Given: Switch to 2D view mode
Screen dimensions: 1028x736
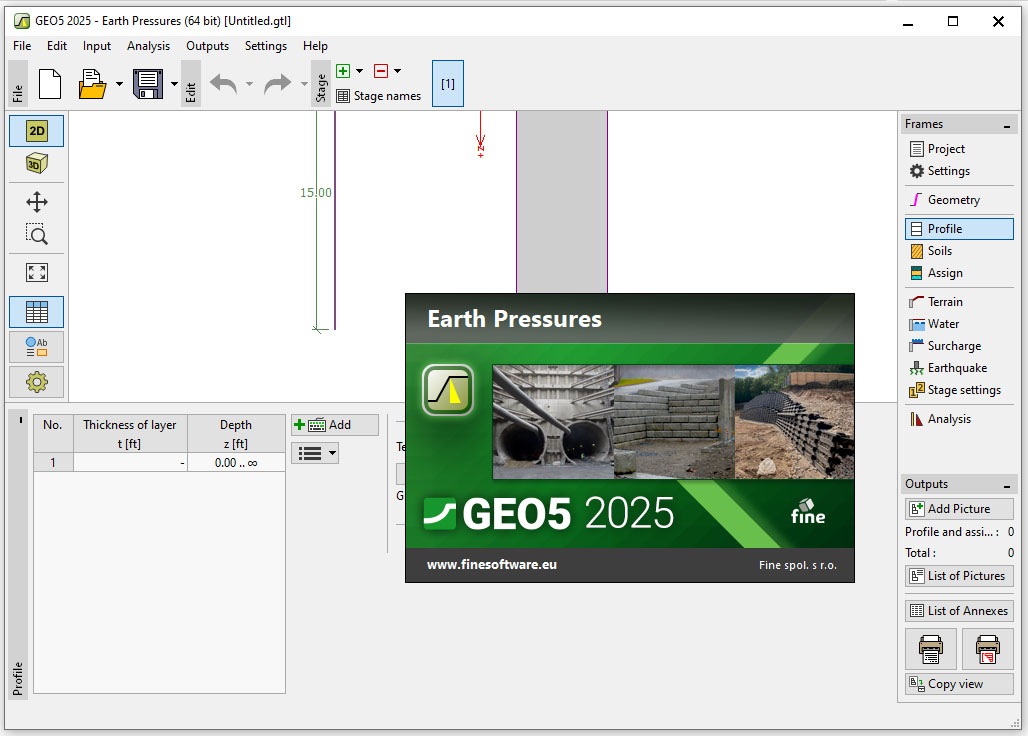Looking at the screenshot, I should [x=37, y=131].
